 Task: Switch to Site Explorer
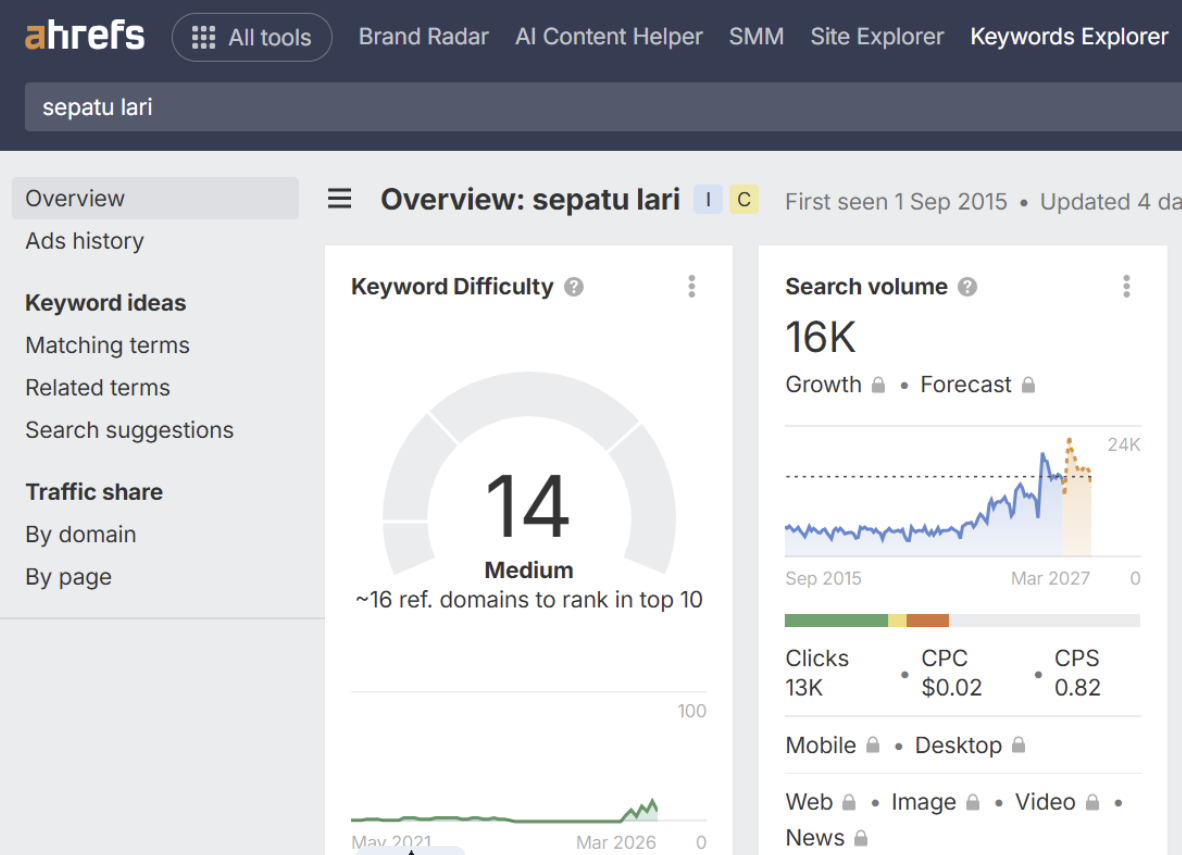(x=877, y=37)
